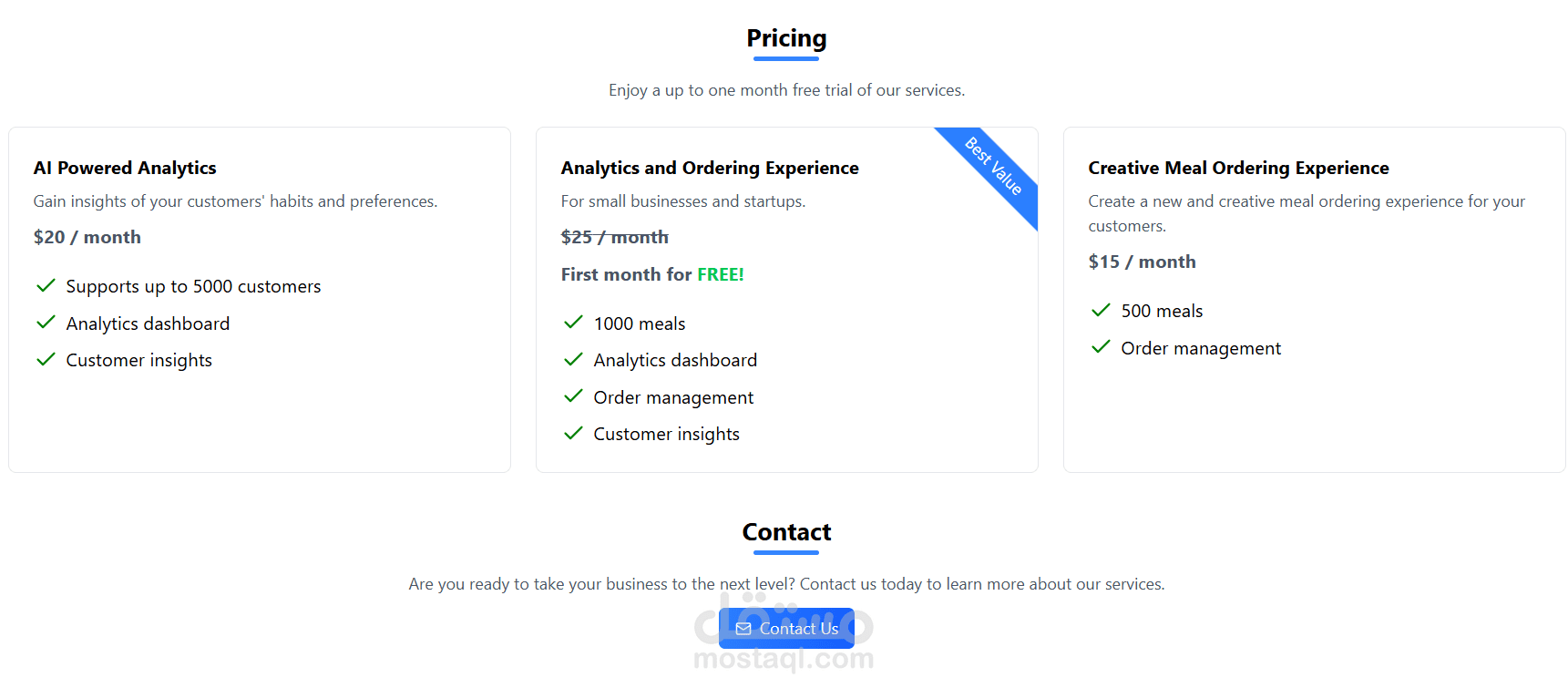Click the envelope icon in Contact Us button
Screen dimensions: 1568x688
(743, 629)
